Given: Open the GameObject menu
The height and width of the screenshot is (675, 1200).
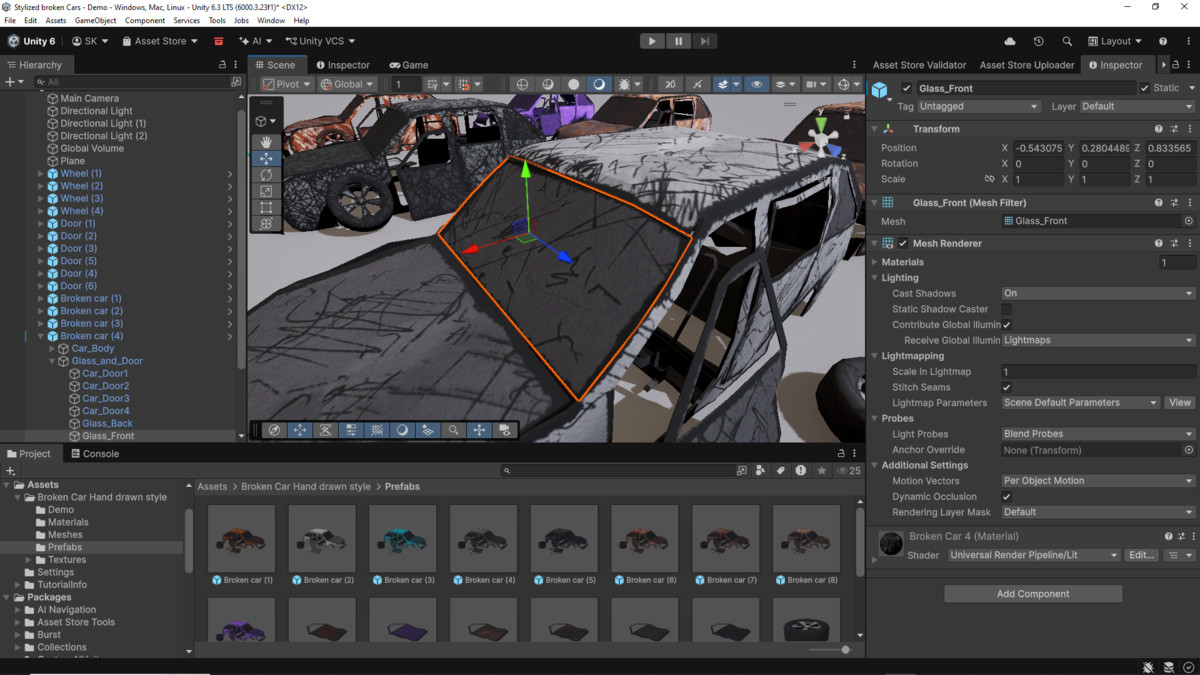Looking at the screenshot, I should point(95,20).
